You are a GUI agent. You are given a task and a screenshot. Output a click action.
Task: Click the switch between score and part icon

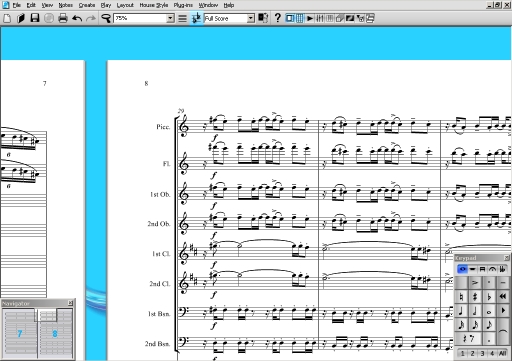[263, 18]
